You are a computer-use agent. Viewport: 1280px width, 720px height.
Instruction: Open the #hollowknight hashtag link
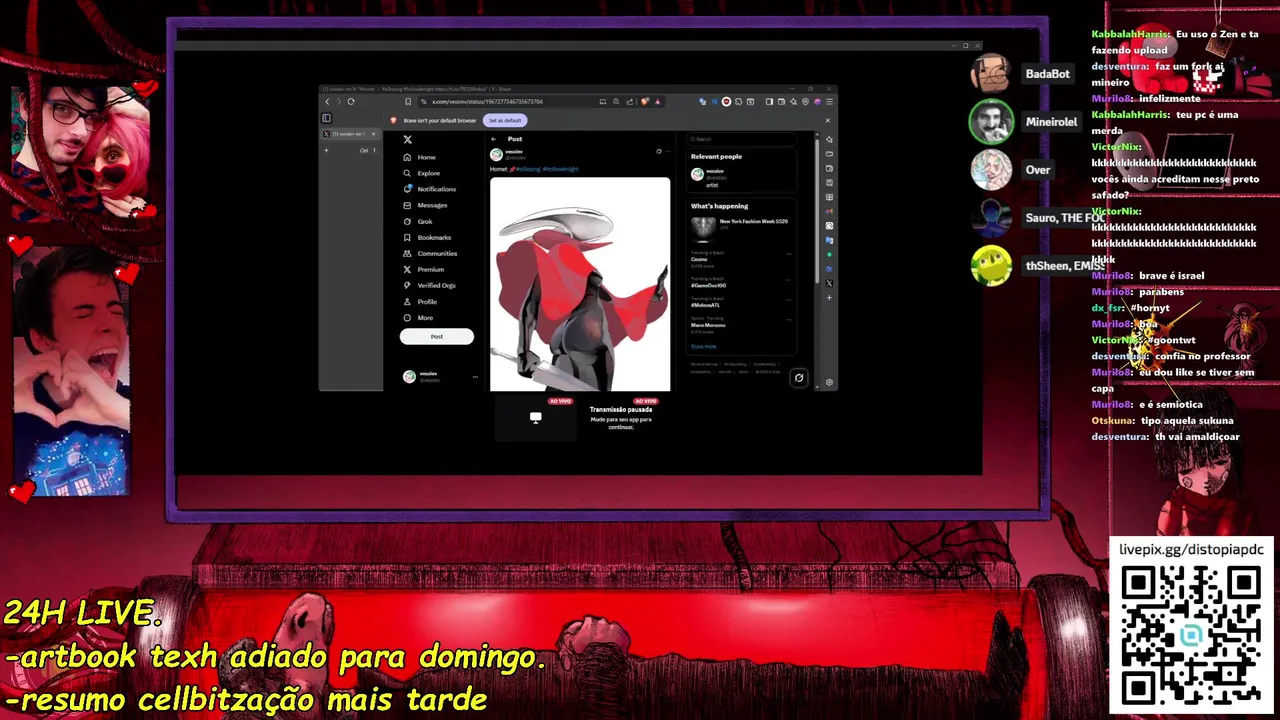[561, 169]
